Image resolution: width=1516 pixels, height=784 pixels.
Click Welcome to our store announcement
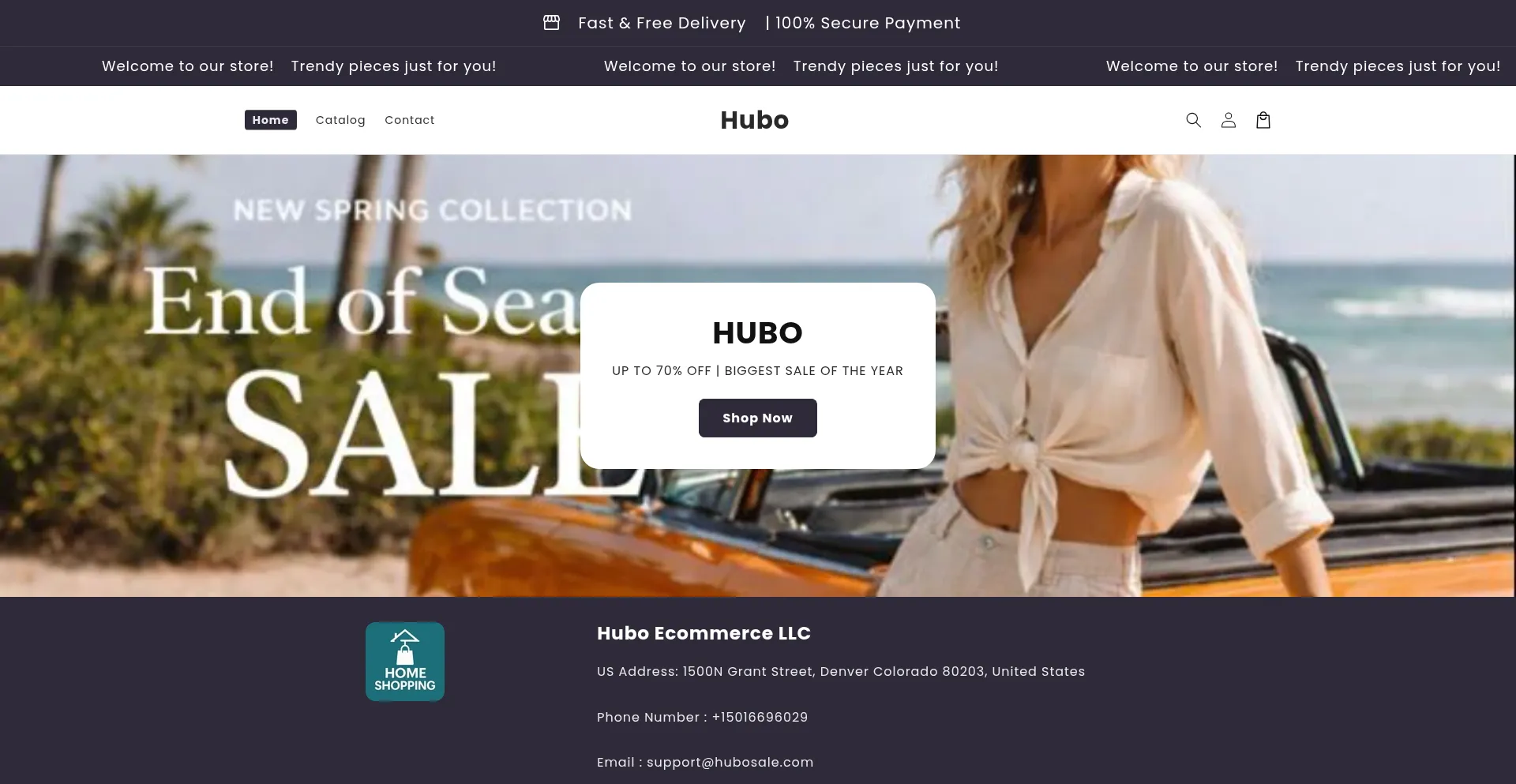187,66
